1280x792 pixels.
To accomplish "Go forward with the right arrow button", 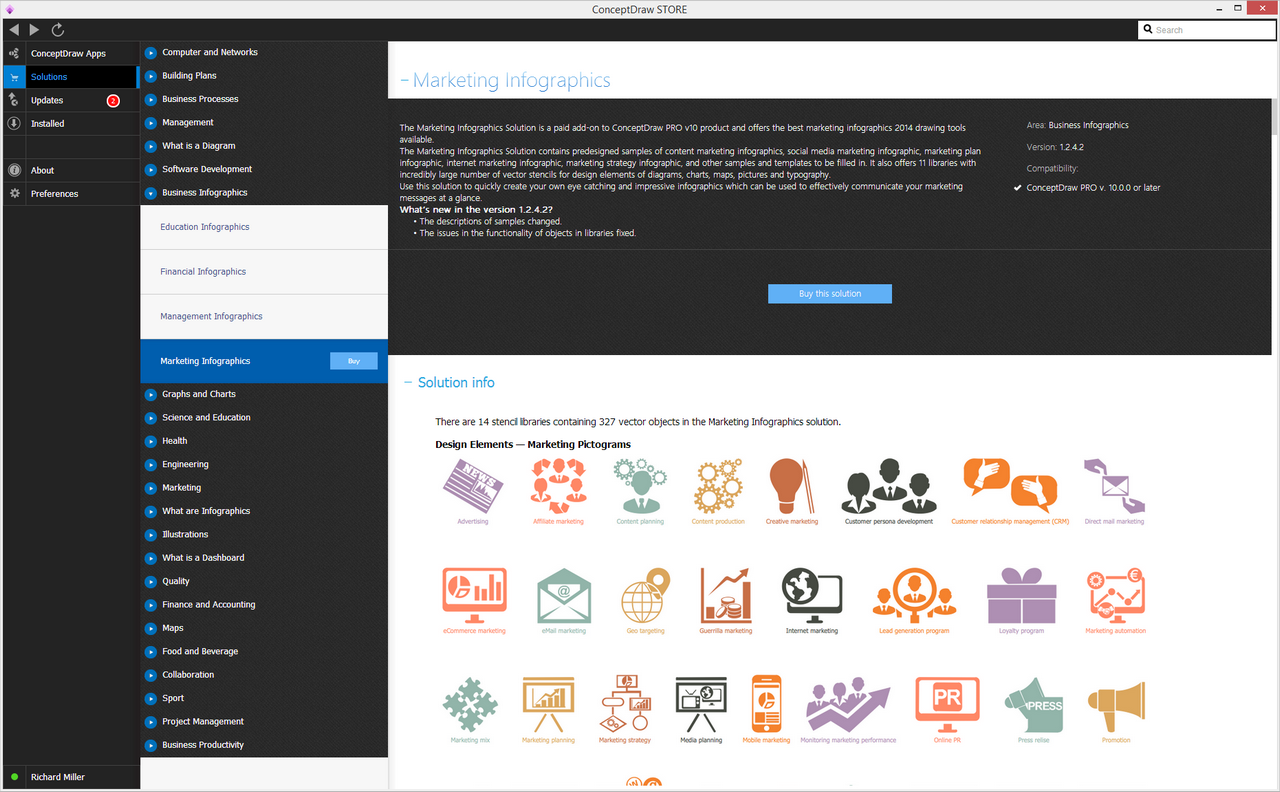I will [35, 30].
